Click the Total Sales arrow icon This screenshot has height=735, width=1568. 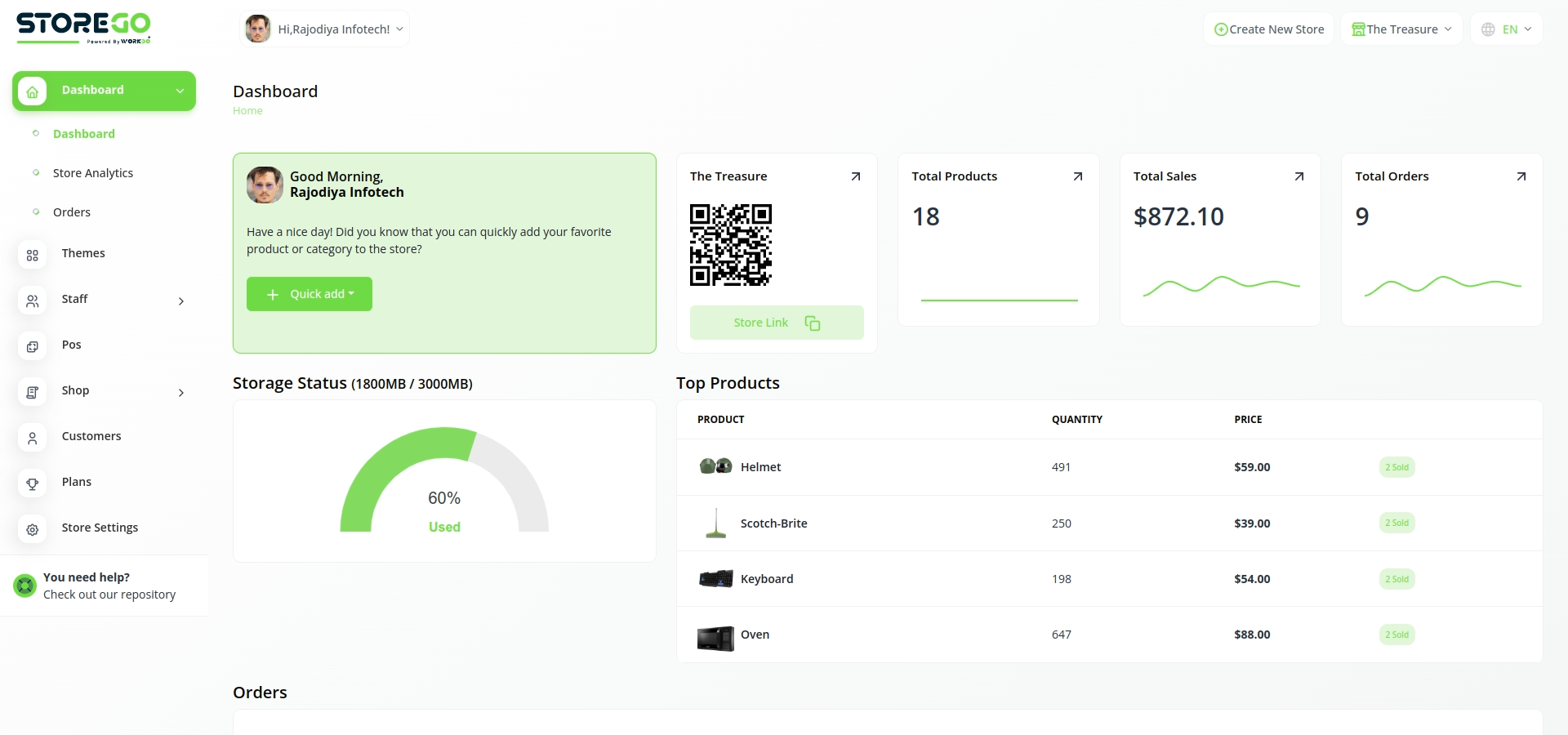[1298, 176]
